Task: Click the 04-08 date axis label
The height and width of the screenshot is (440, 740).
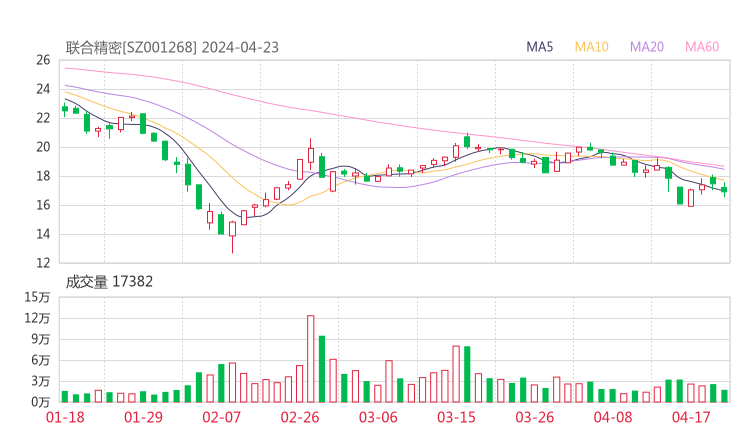Action: click(x=613, y=417)
